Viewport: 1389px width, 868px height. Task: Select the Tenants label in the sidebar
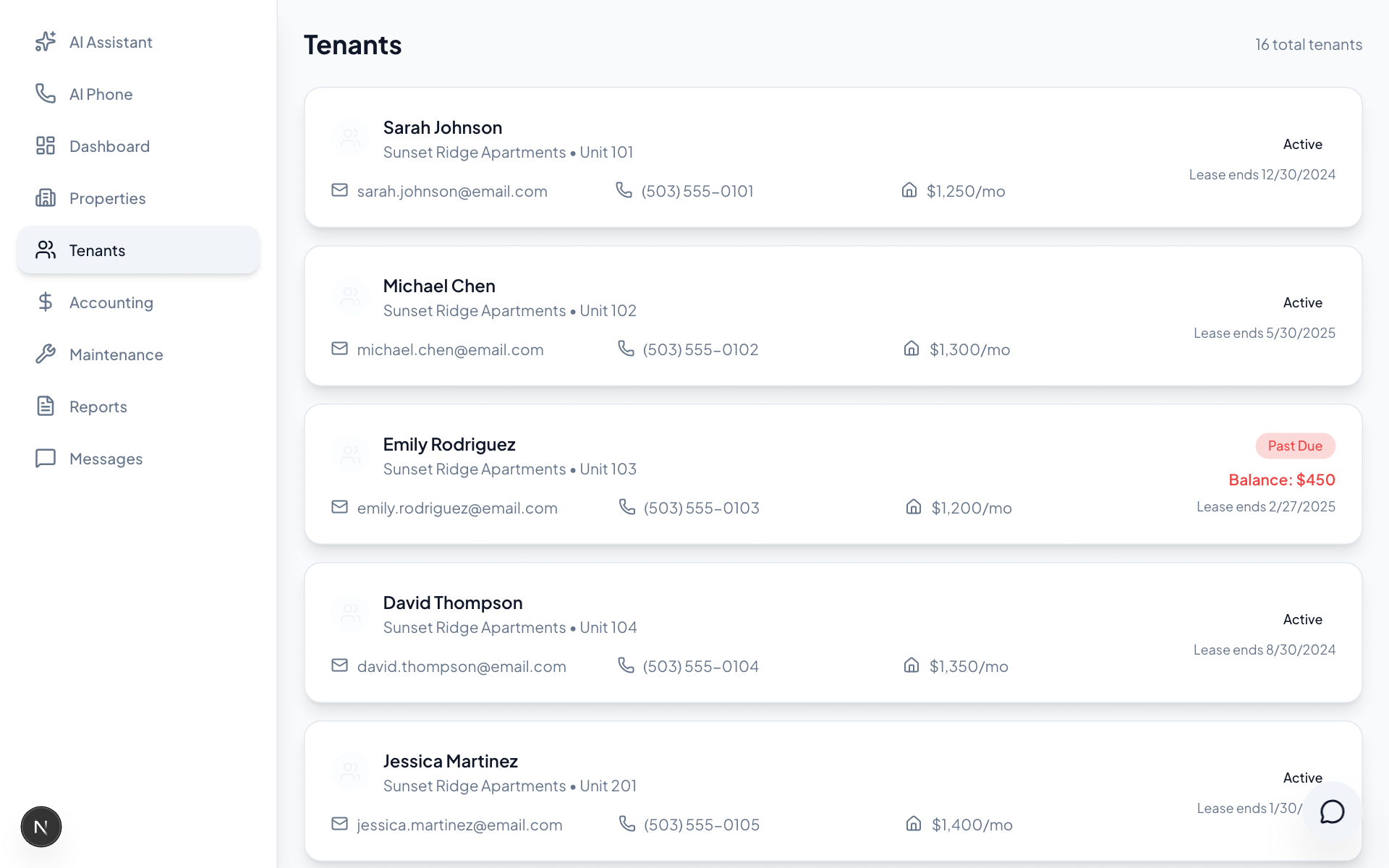click(97, 250)
